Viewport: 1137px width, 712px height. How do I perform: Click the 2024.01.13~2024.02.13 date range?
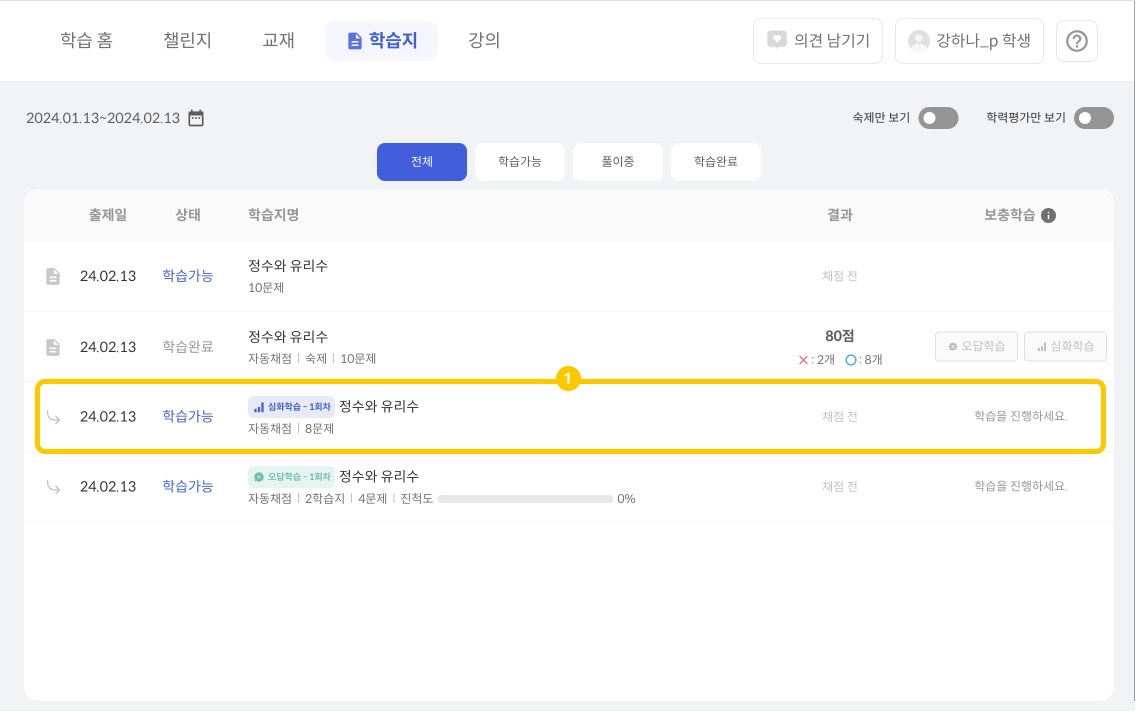(103, 118)
